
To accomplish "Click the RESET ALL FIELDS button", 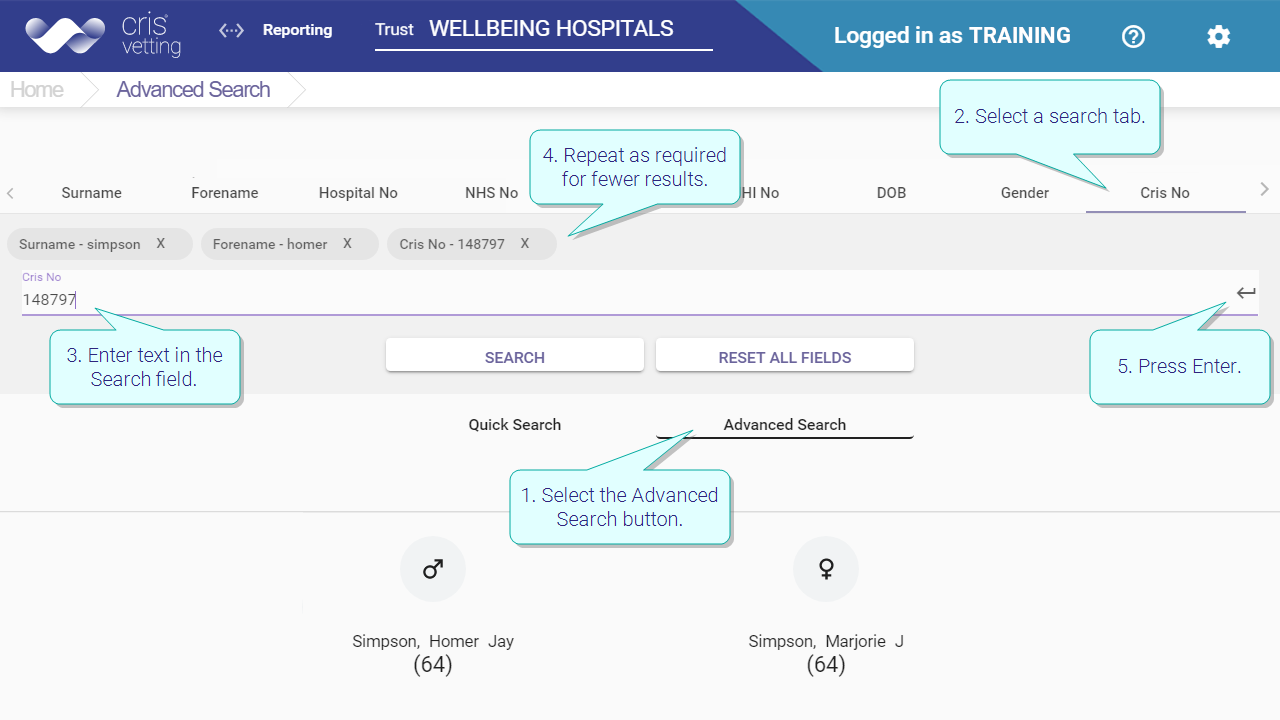I will pos(785,357).
